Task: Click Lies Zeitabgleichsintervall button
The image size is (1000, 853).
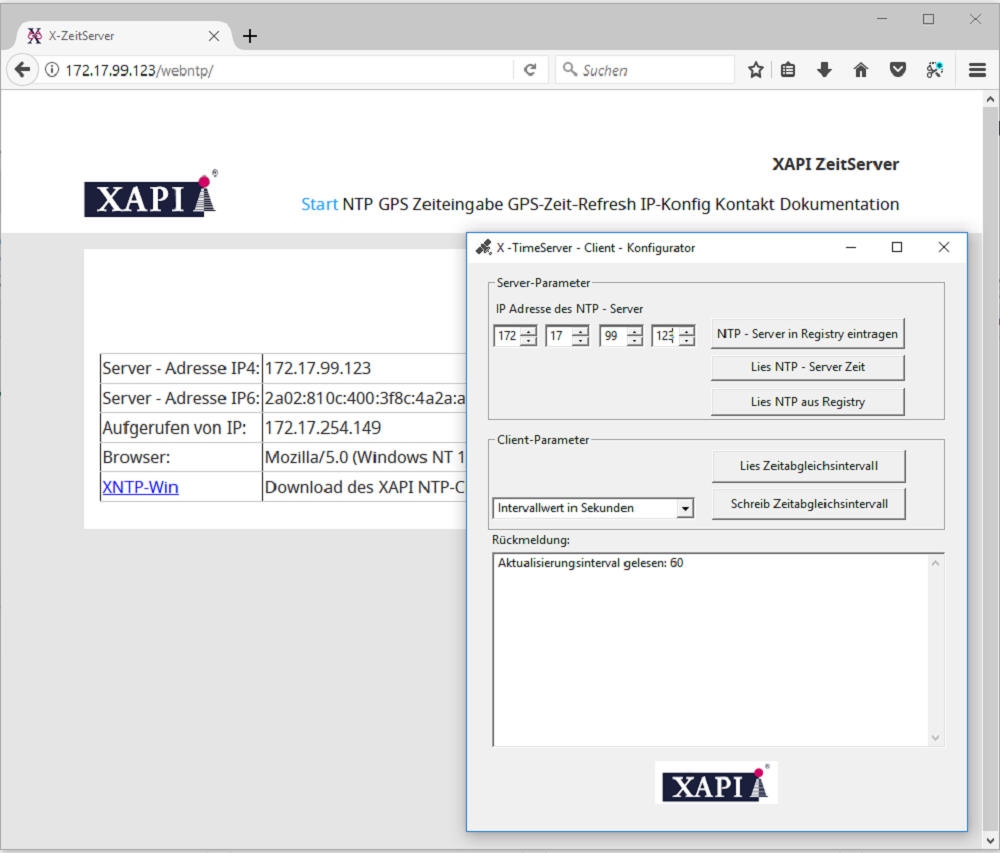Action: pos(809,466)
